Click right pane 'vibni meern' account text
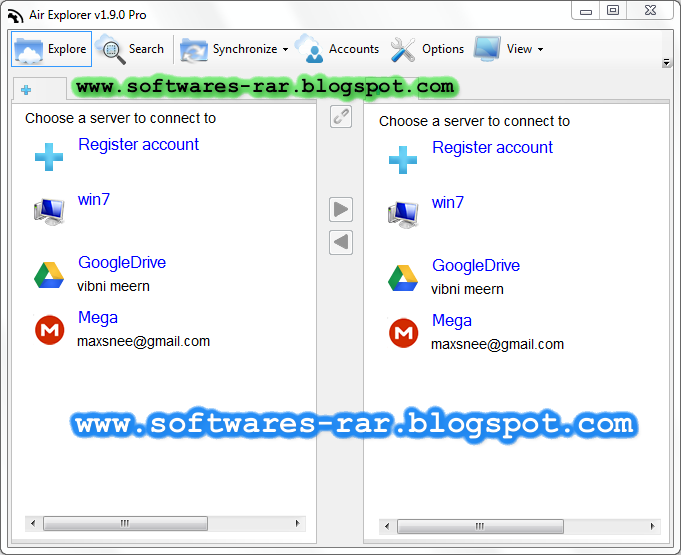 point(467,289)
